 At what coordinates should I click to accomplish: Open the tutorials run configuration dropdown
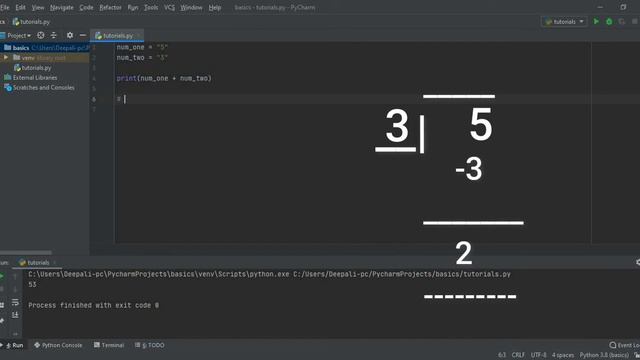pyautogui.click(x=564, y=22)
